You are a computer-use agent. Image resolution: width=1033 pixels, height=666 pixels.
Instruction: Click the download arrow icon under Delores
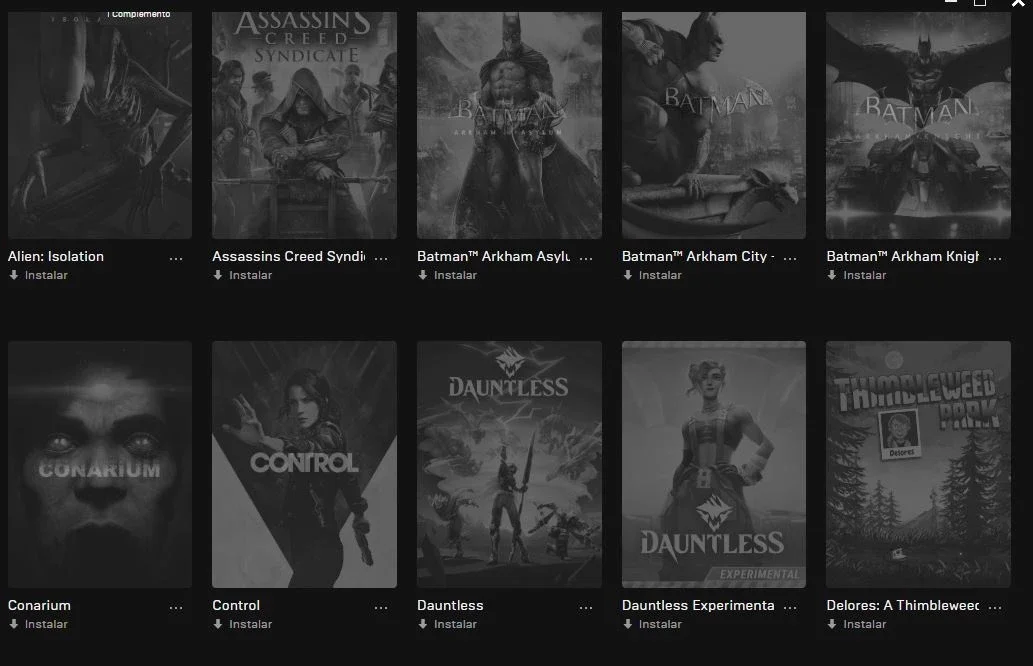tap(832, 624)
